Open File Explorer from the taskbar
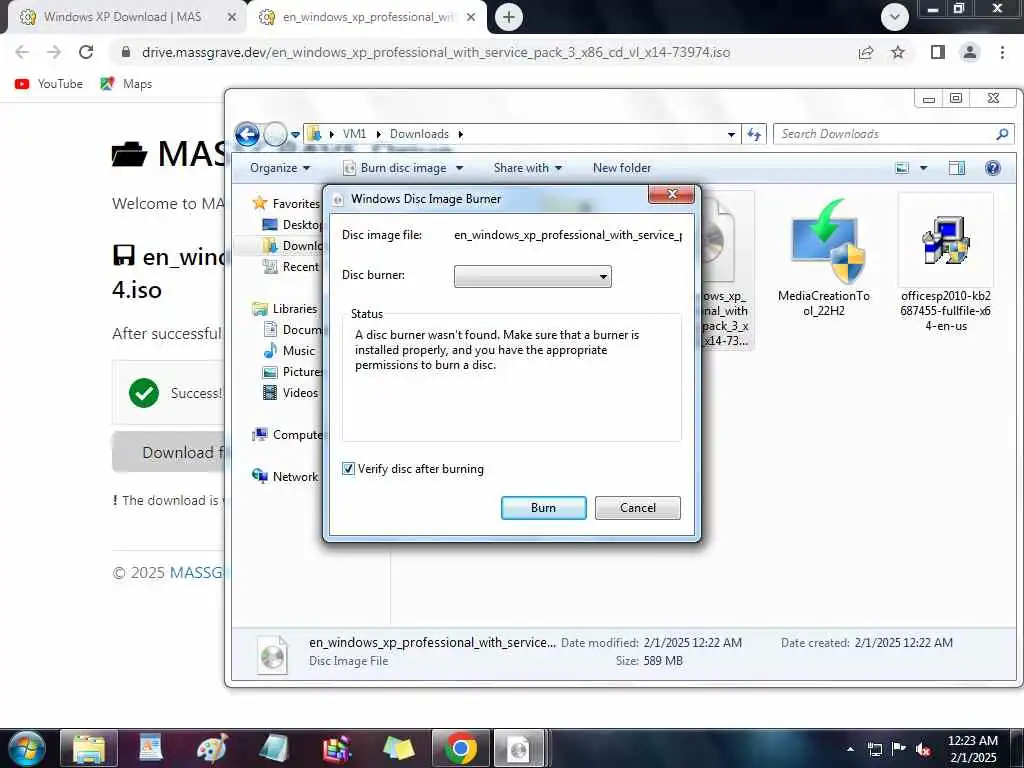The image size is (1024, 768). click(x=89, y=748)
